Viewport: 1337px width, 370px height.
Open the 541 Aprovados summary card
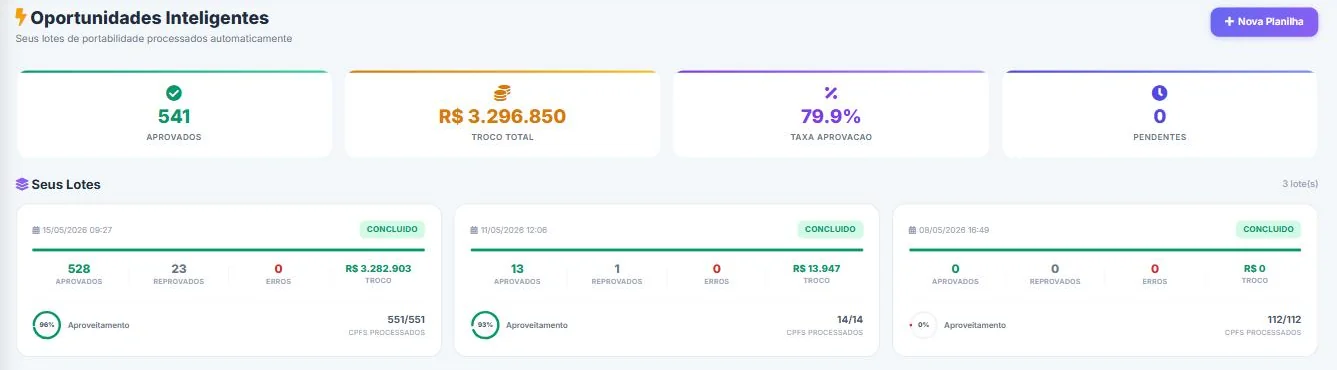point(174,114)
